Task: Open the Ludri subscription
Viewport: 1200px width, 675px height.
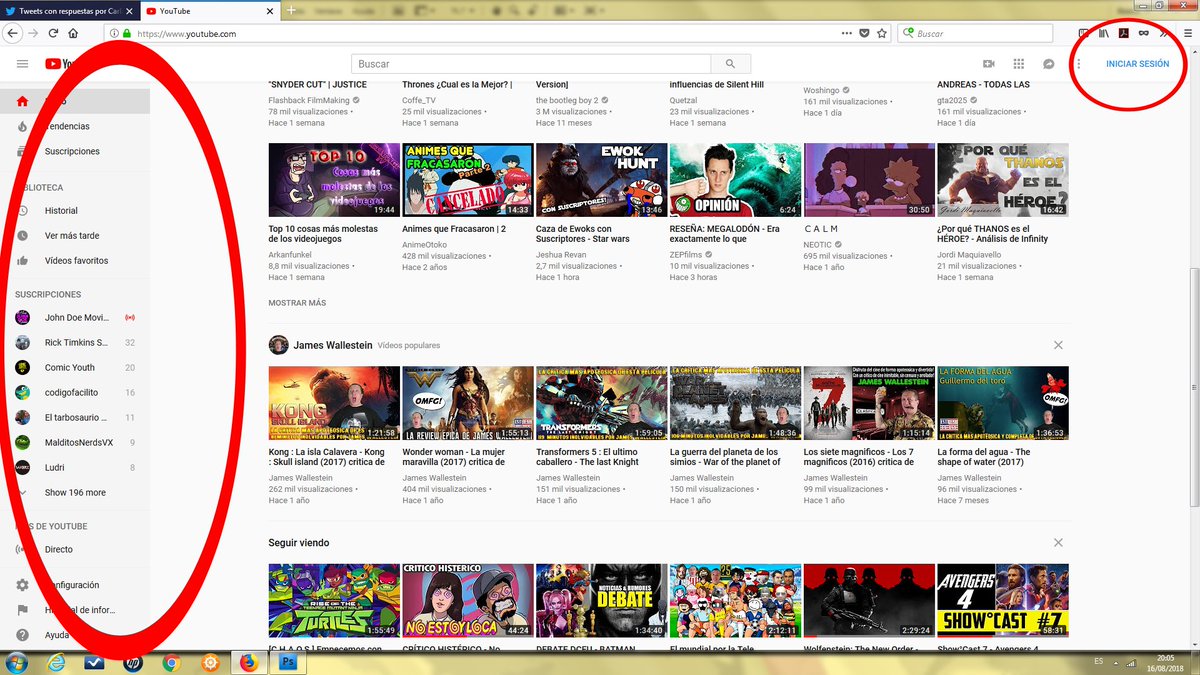Action: [x=75, y=467]
